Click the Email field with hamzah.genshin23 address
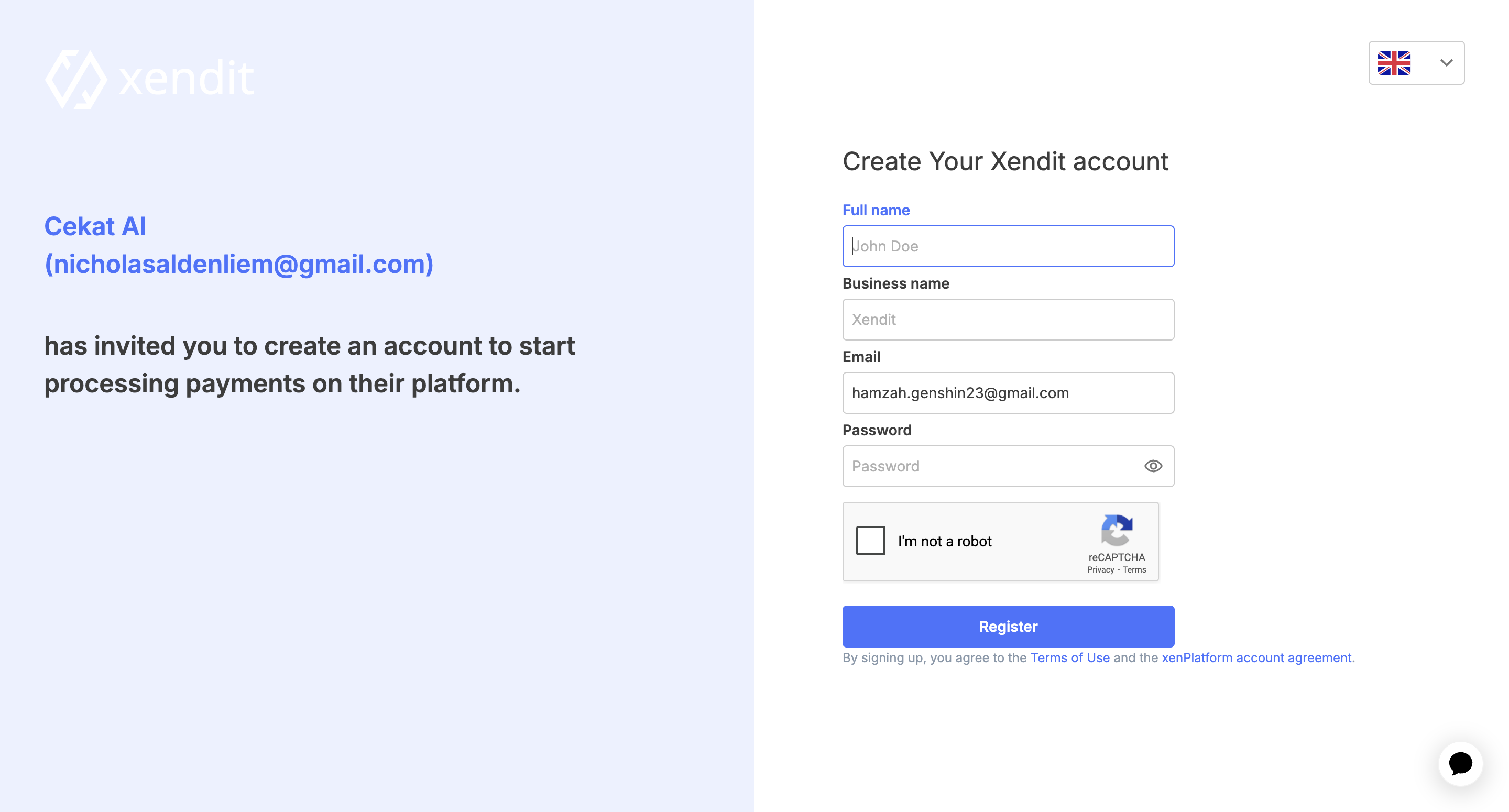This screenshot has height=812, width=1509. (x=1008, y=392)
